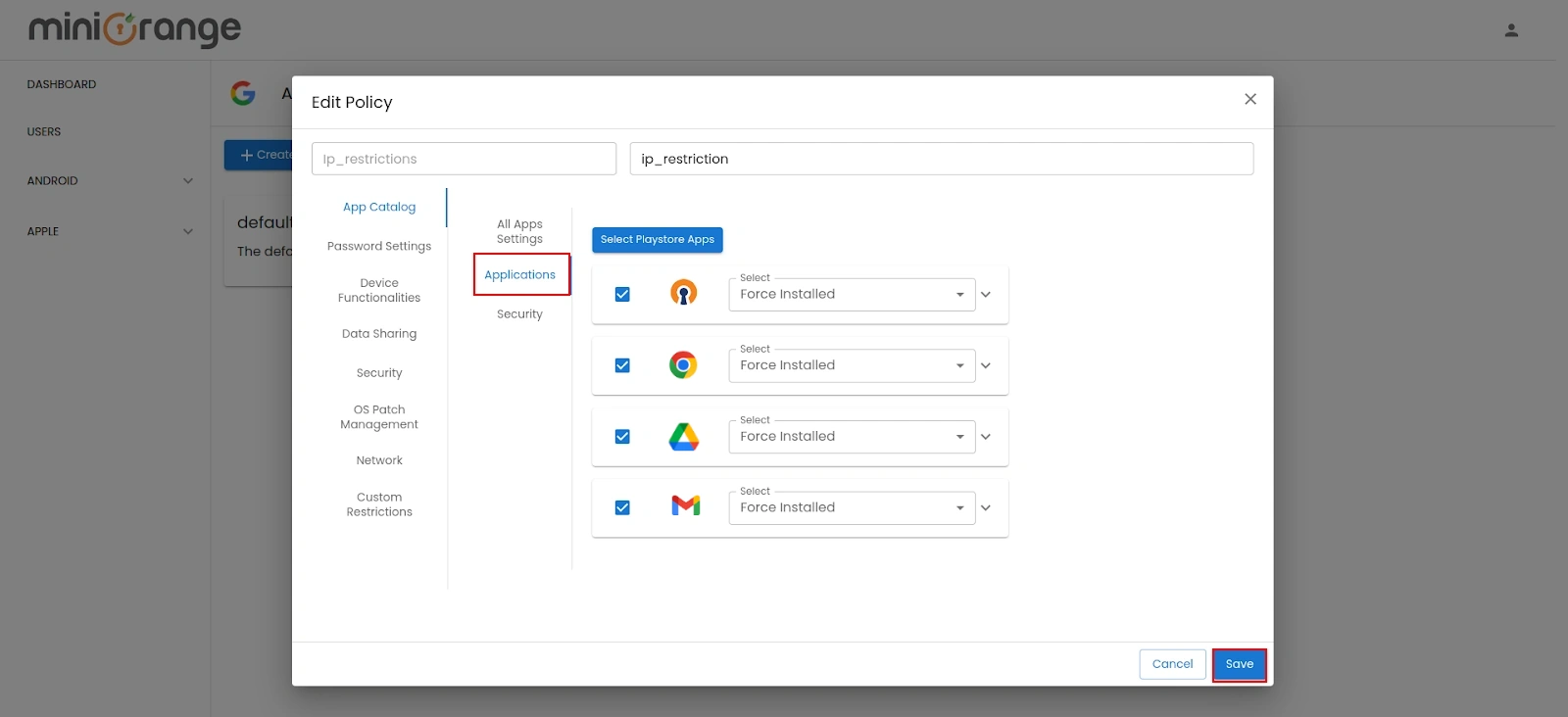Click the miniOrange logo
Viewport: 1568px width, 717px height.
click(134, 29)
